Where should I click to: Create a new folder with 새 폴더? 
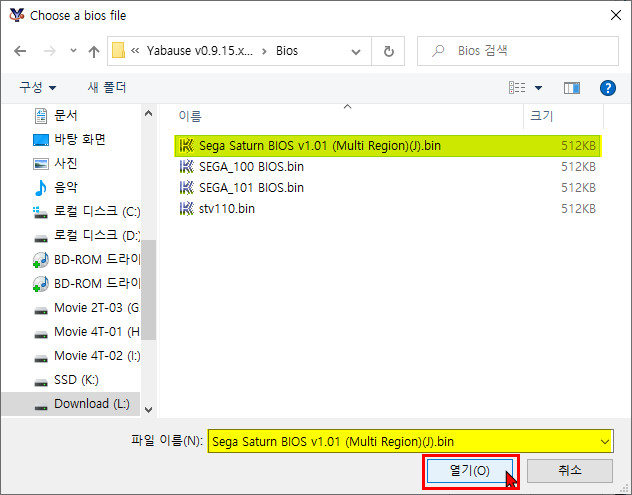pos(107,87)
